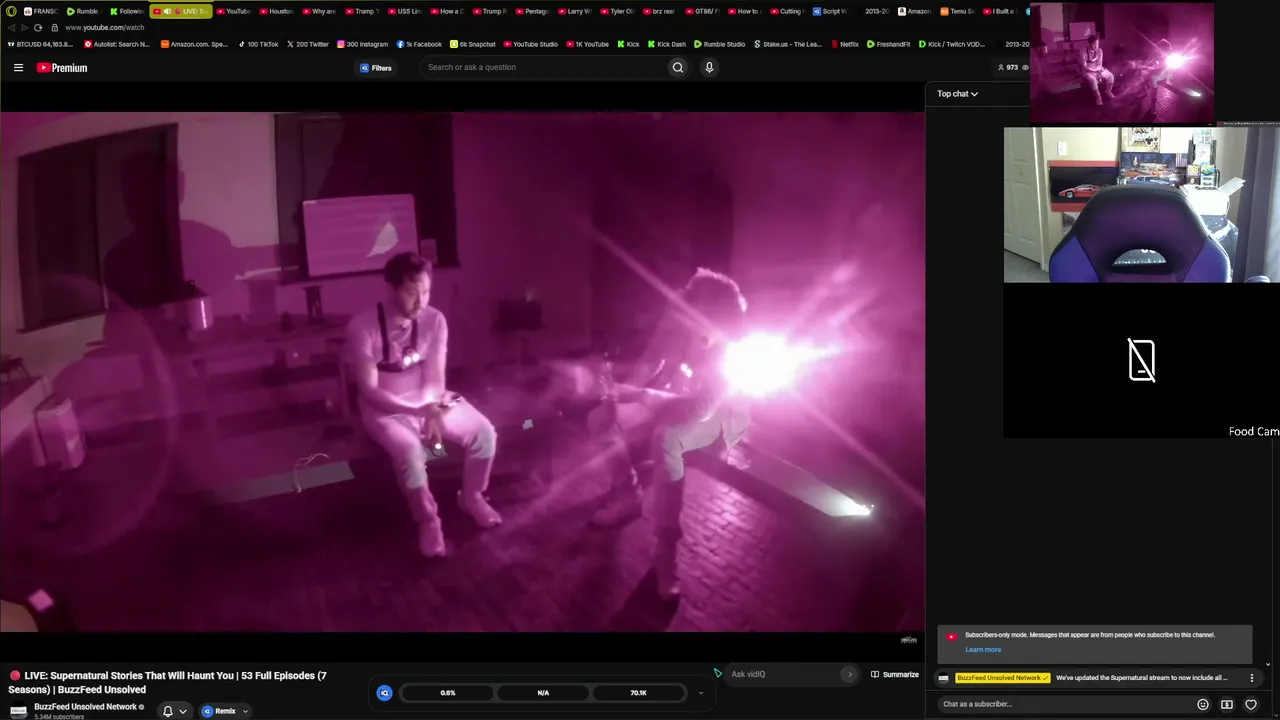Viewport: 1280px width, 720px height.
Task: Click the search magnifier button
Action: click(x=678, y=67)
